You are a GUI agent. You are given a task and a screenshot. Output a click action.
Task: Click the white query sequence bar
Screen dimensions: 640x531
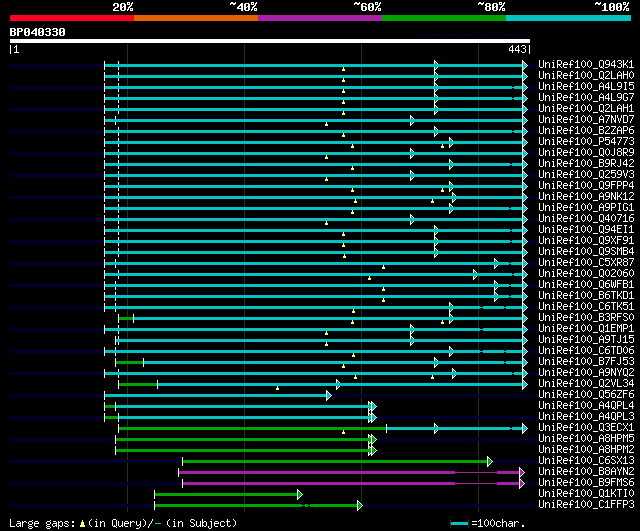(x=270, y=41)
